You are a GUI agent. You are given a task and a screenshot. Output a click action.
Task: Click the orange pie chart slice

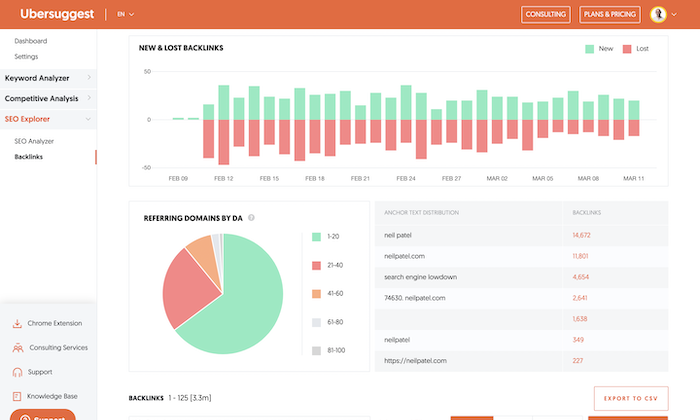coord(206,254)
